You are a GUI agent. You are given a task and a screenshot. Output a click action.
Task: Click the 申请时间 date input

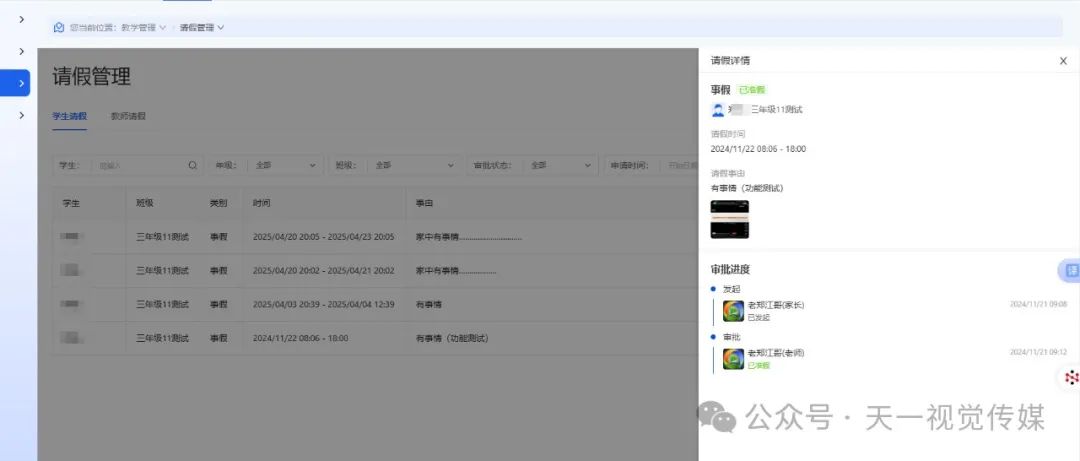(x=678, y=165)
